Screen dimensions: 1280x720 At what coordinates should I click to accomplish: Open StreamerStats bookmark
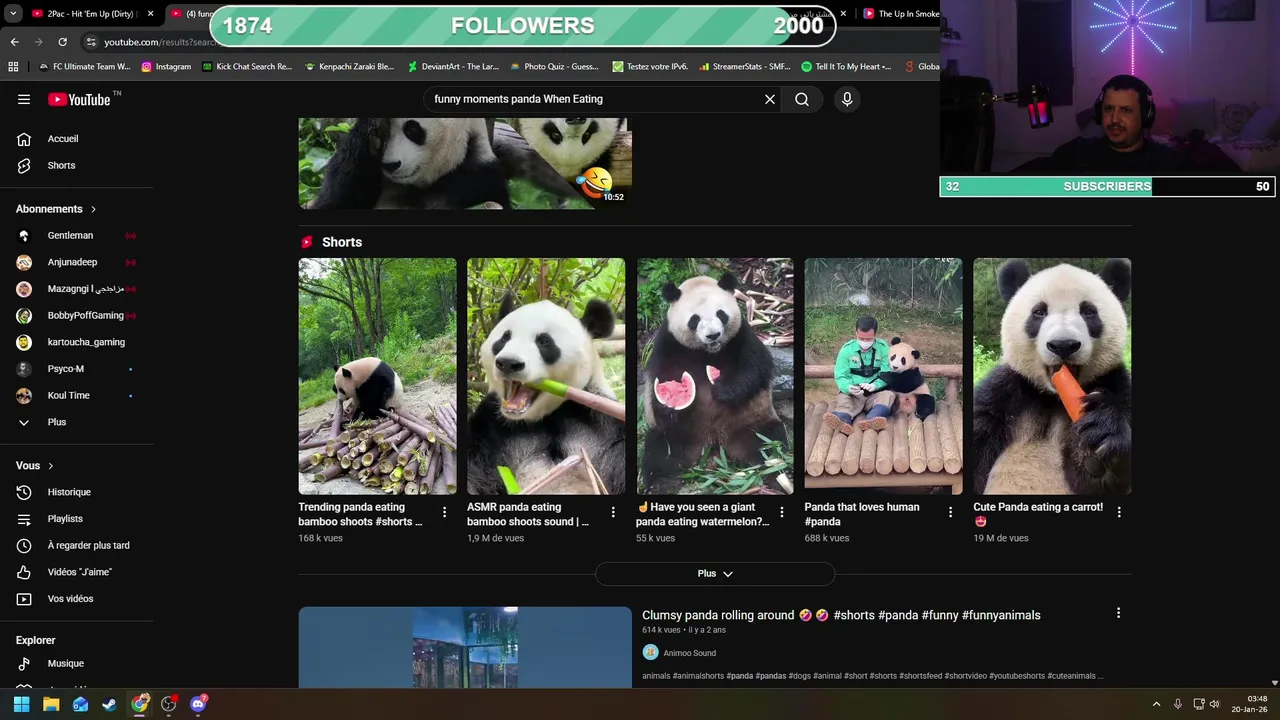pyautogui.click(x=744, y=67)
